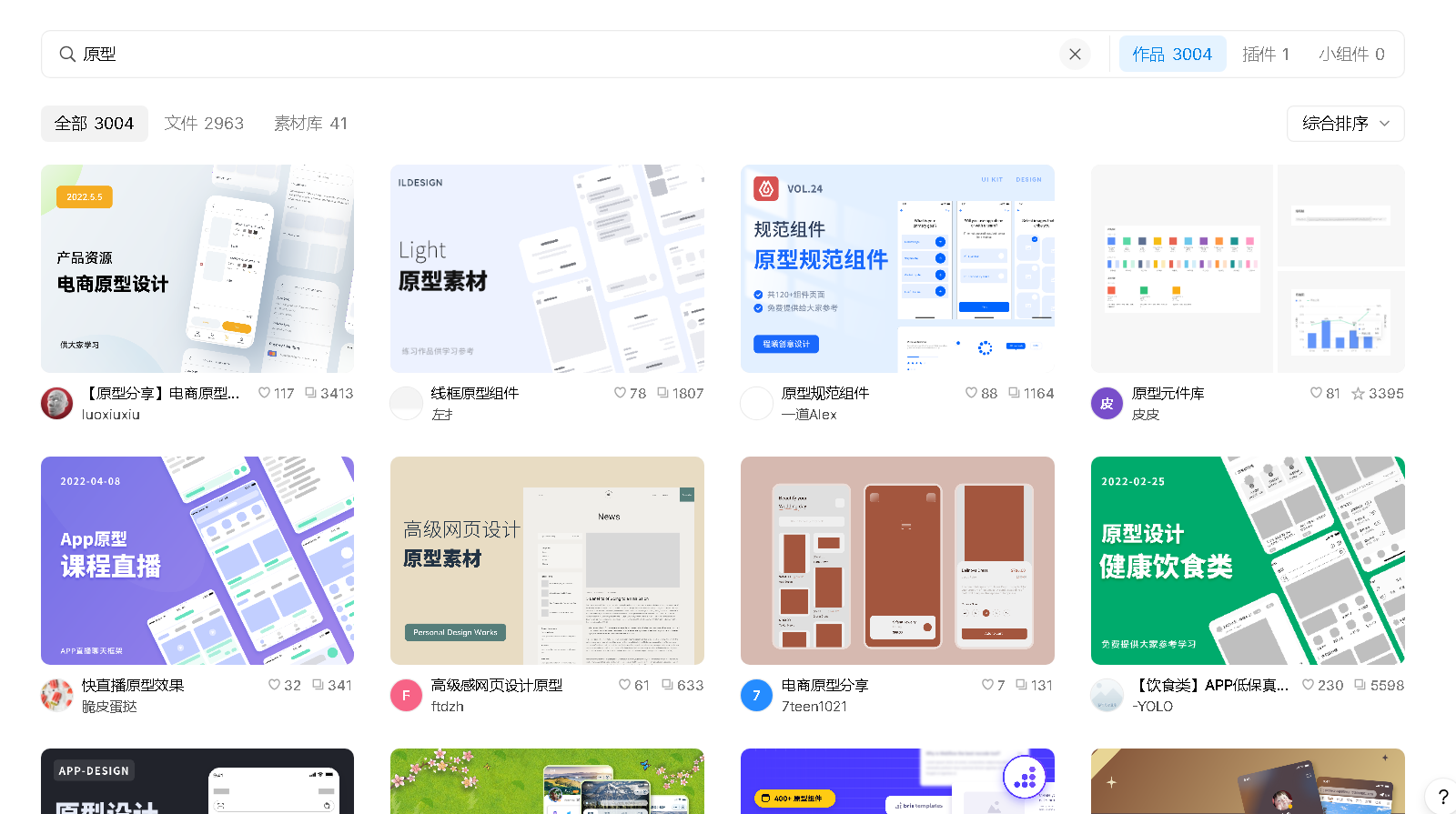Click the search magnifier icon
This screenshot has width=1456, height=814.
tap(67, 55)
